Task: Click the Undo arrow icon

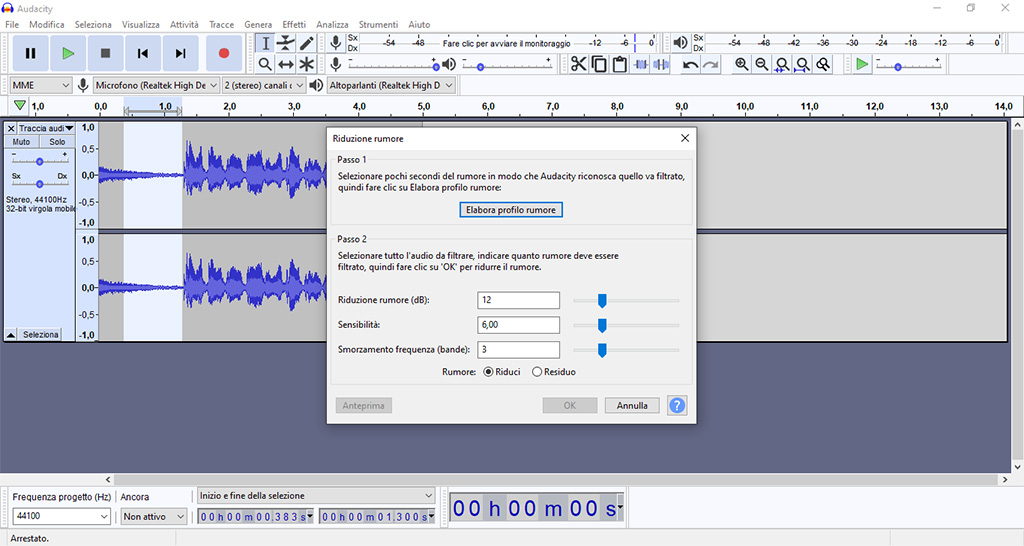Action: (x=690, y=64)
